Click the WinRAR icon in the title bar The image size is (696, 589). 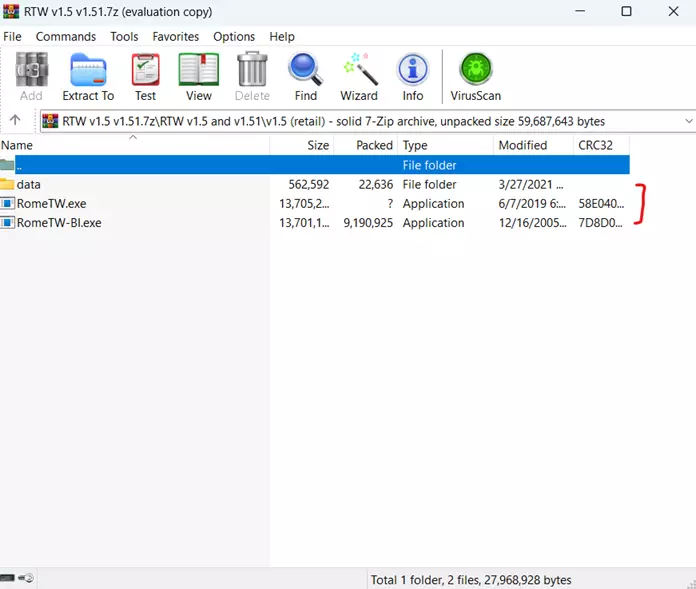click(11, 11)
